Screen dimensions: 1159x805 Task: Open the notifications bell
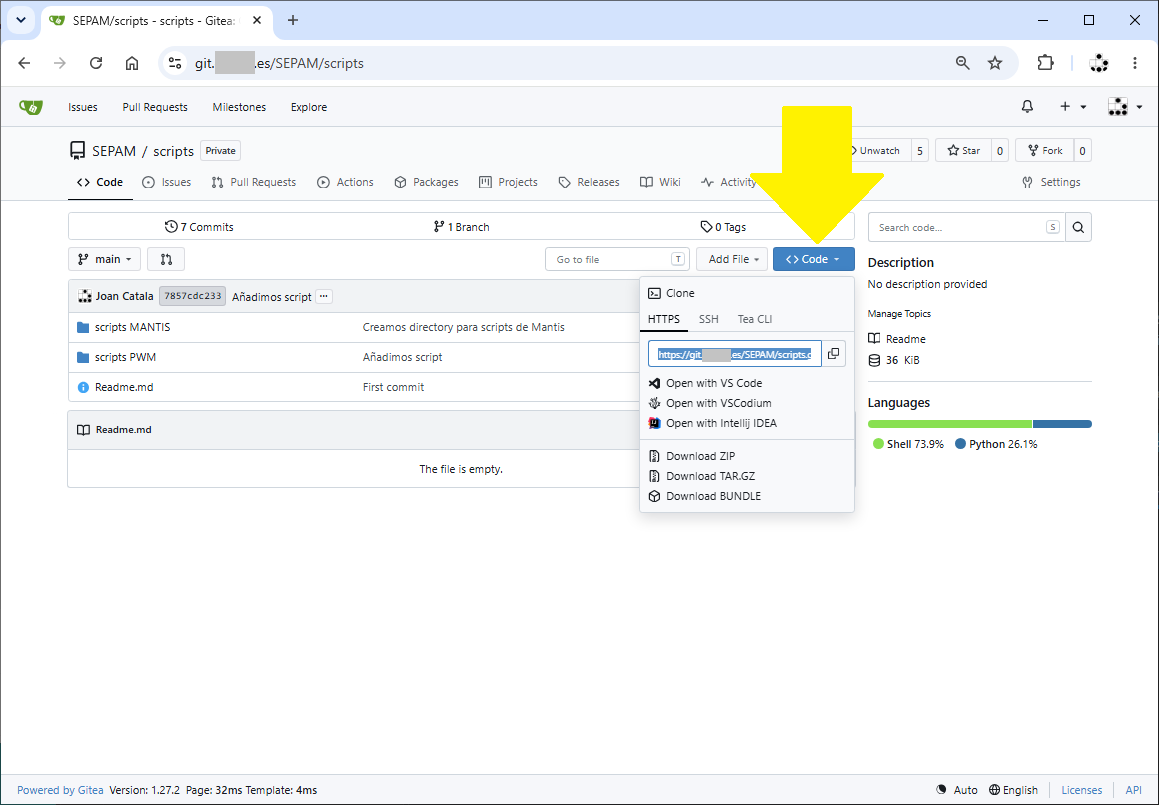(x=1027, y=107)
